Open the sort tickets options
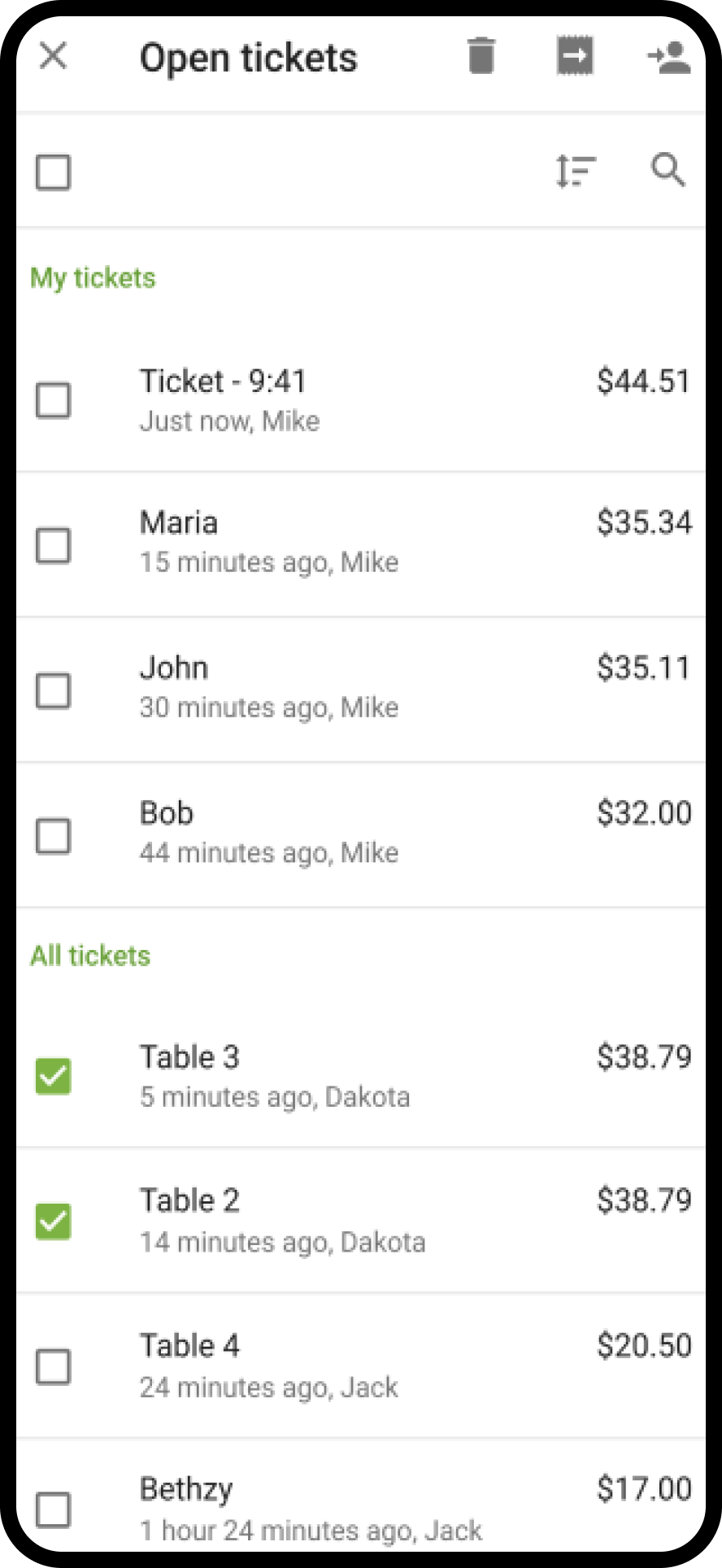This screenshot has height=1568, width=722. [x=576, y=172]
